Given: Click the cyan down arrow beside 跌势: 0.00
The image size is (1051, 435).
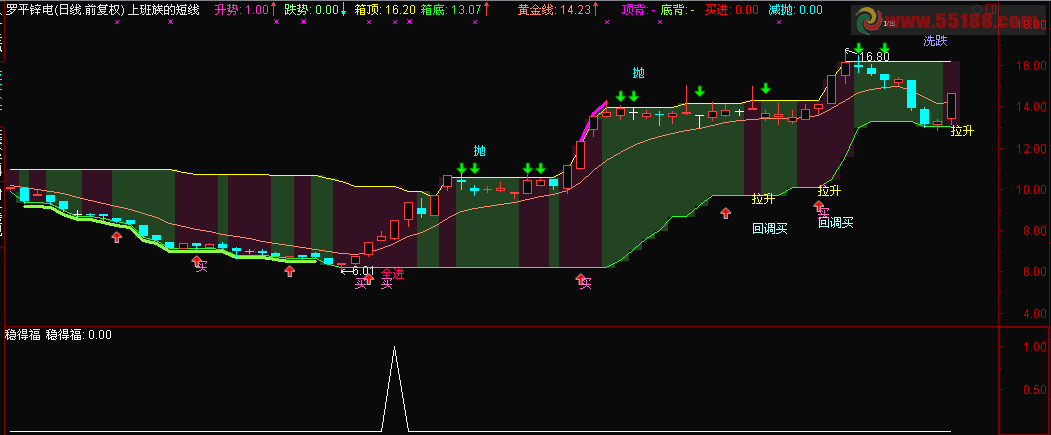Looking at the screenshot, I should 344,9.
